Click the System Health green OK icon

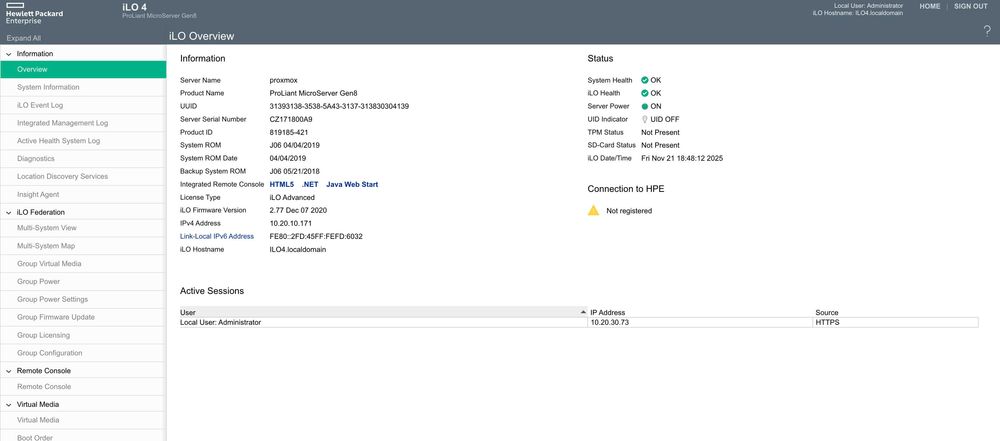click(x=645, y=80)
